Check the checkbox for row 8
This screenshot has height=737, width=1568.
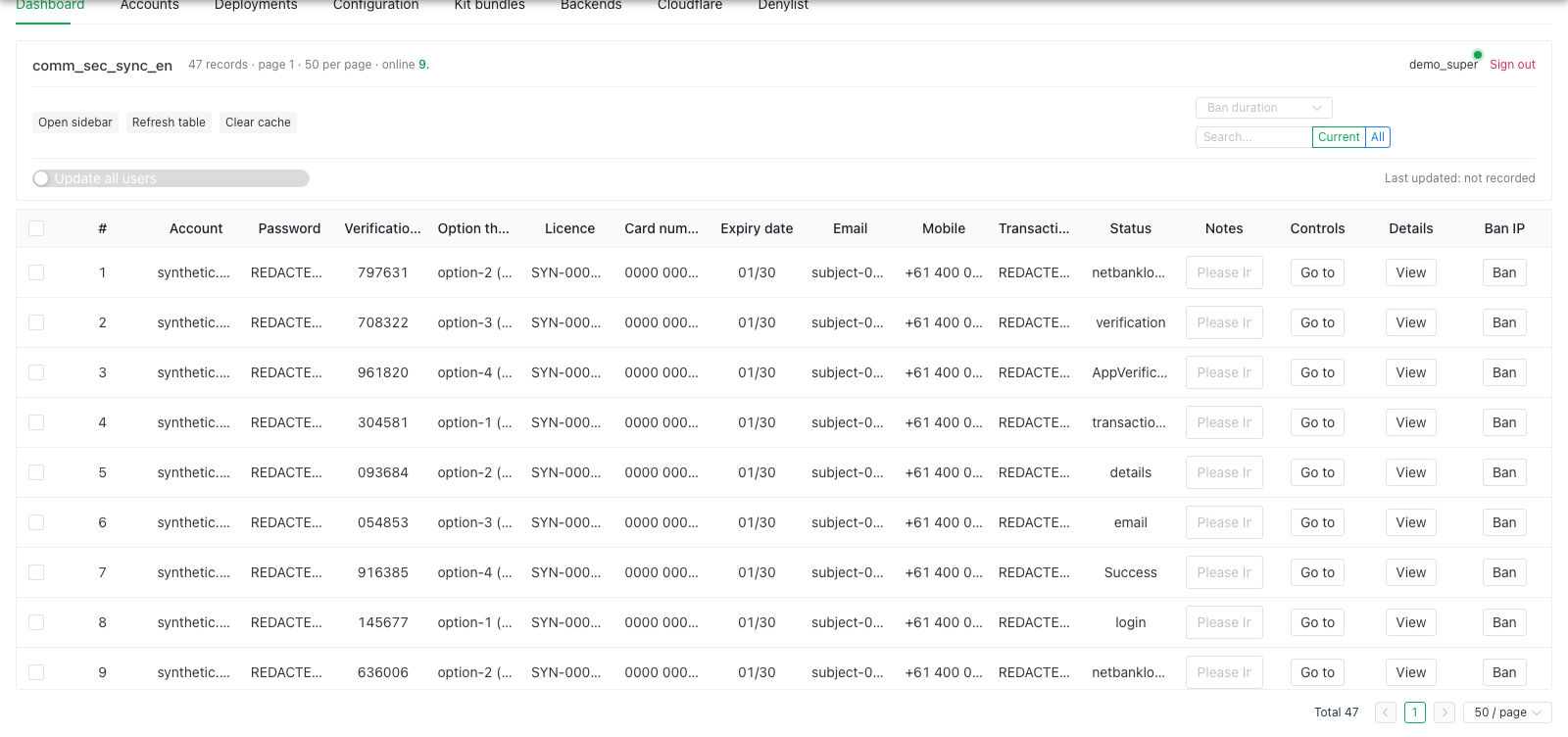point(36,622)
